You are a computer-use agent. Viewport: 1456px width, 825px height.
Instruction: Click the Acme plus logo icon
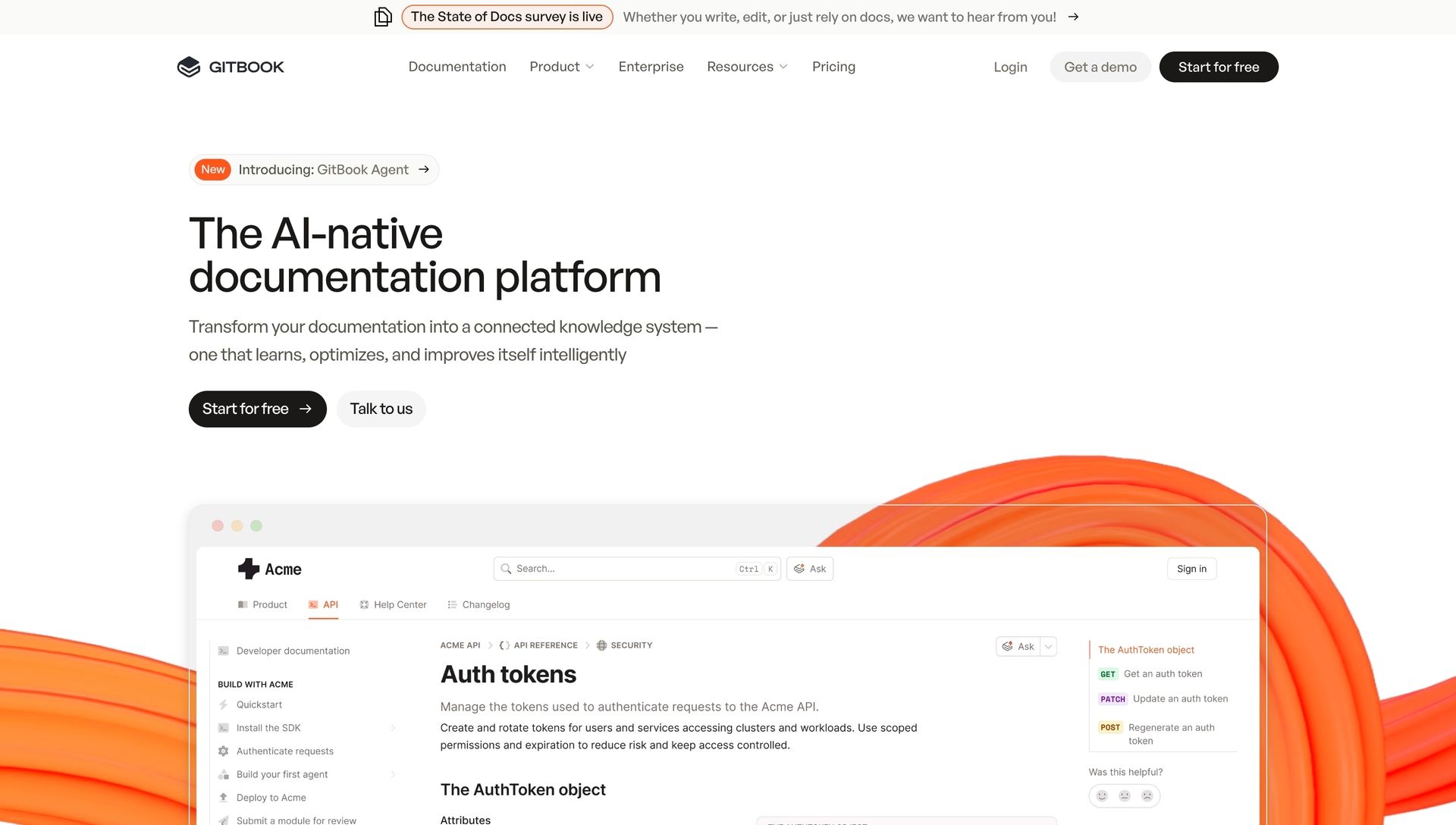click(248, 569)
